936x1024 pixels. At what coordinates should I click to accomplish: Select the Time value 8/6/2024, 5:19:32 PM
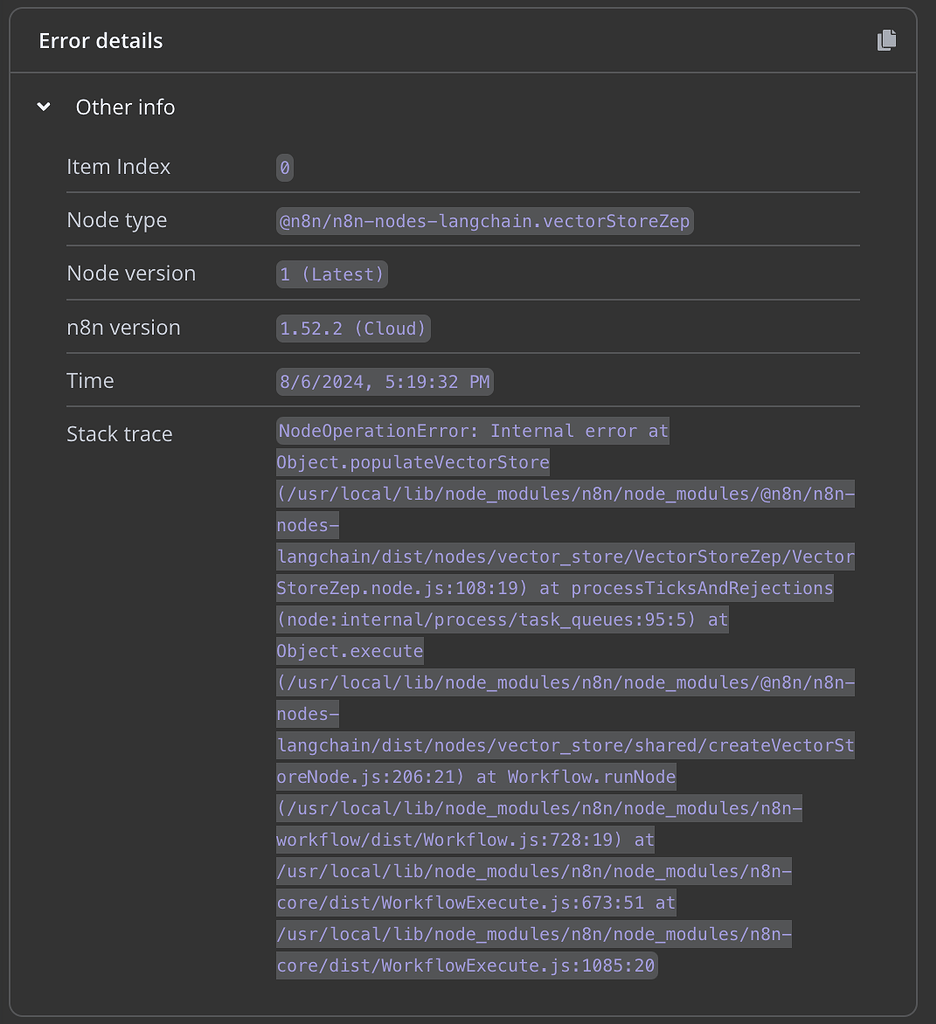click(x=385, y=382)
